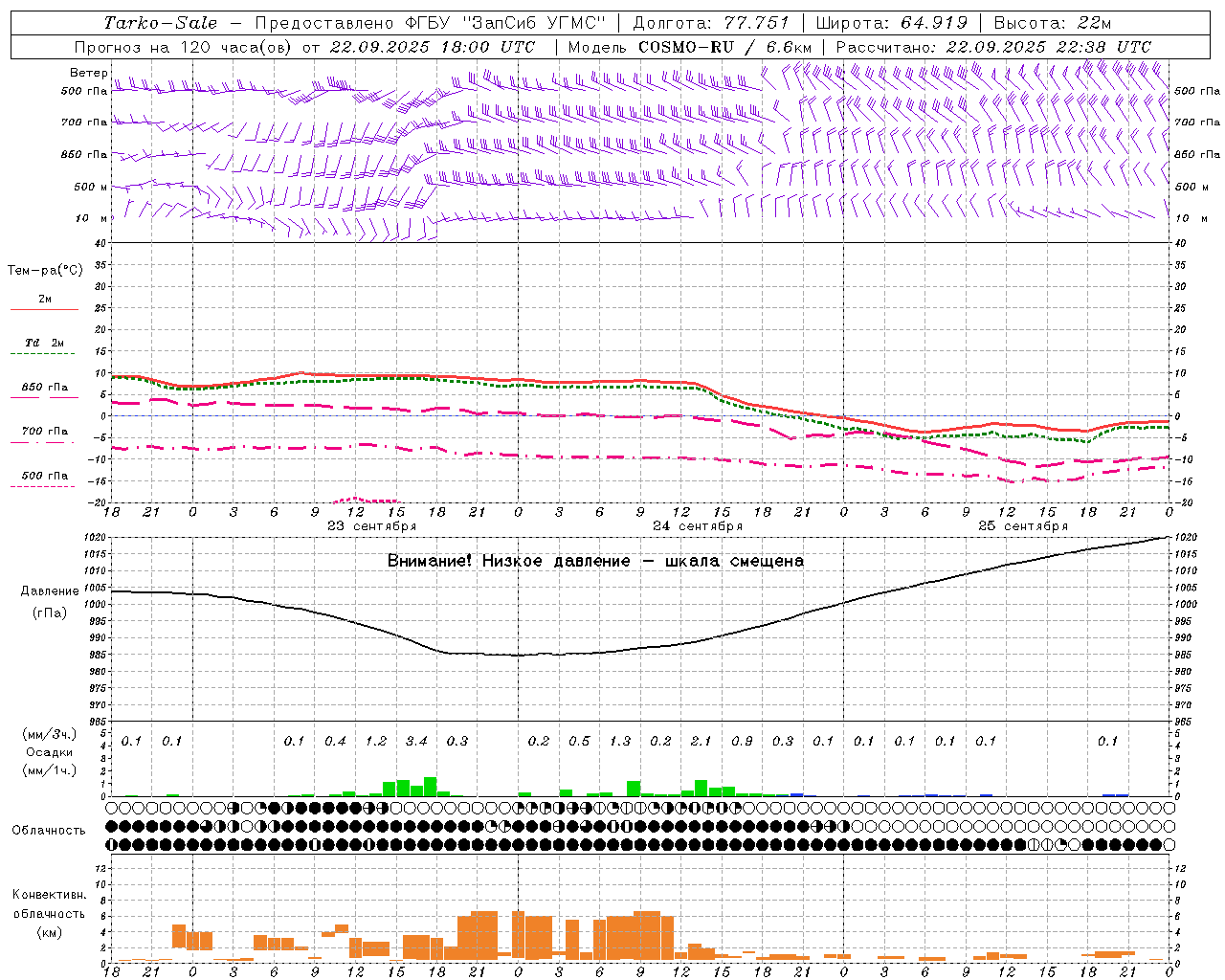The image size is (1225, 980).
Task: Click the '25 сентября' date label
Action: pyautogui.click(x=1023, y=525)
